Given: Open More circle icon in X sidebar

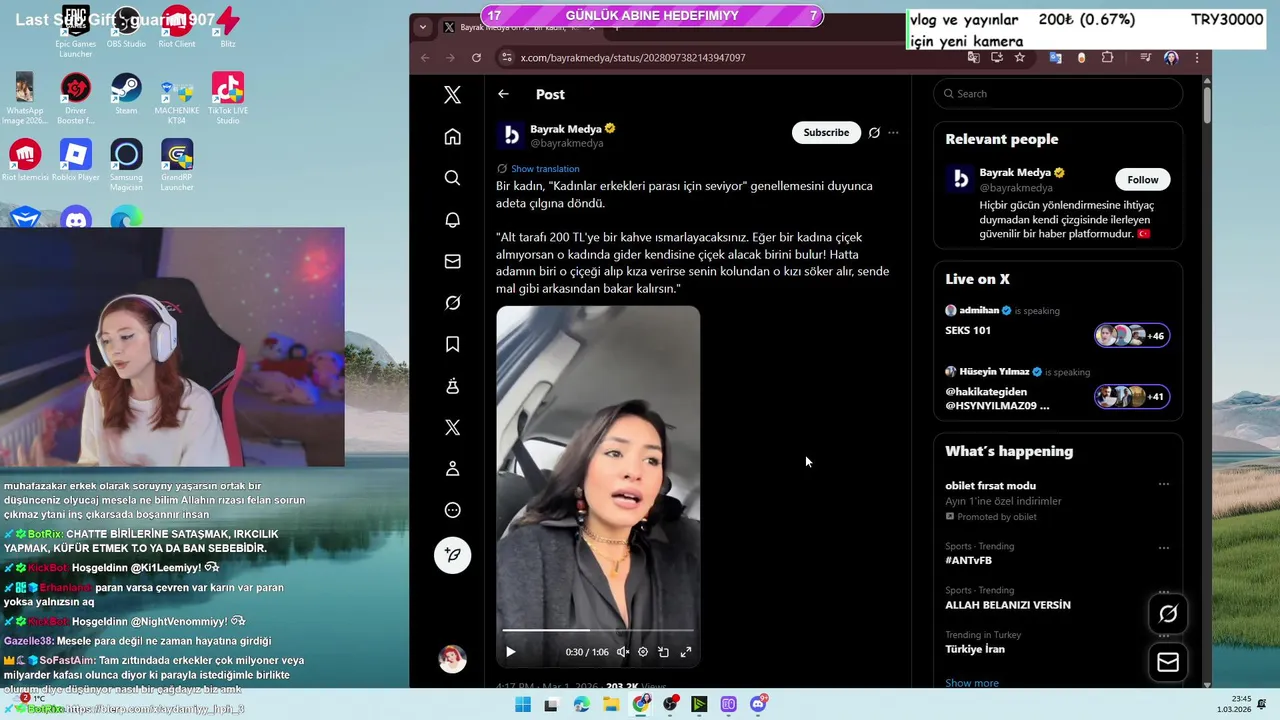Looking at the screenshot, I should coord(452,510).
